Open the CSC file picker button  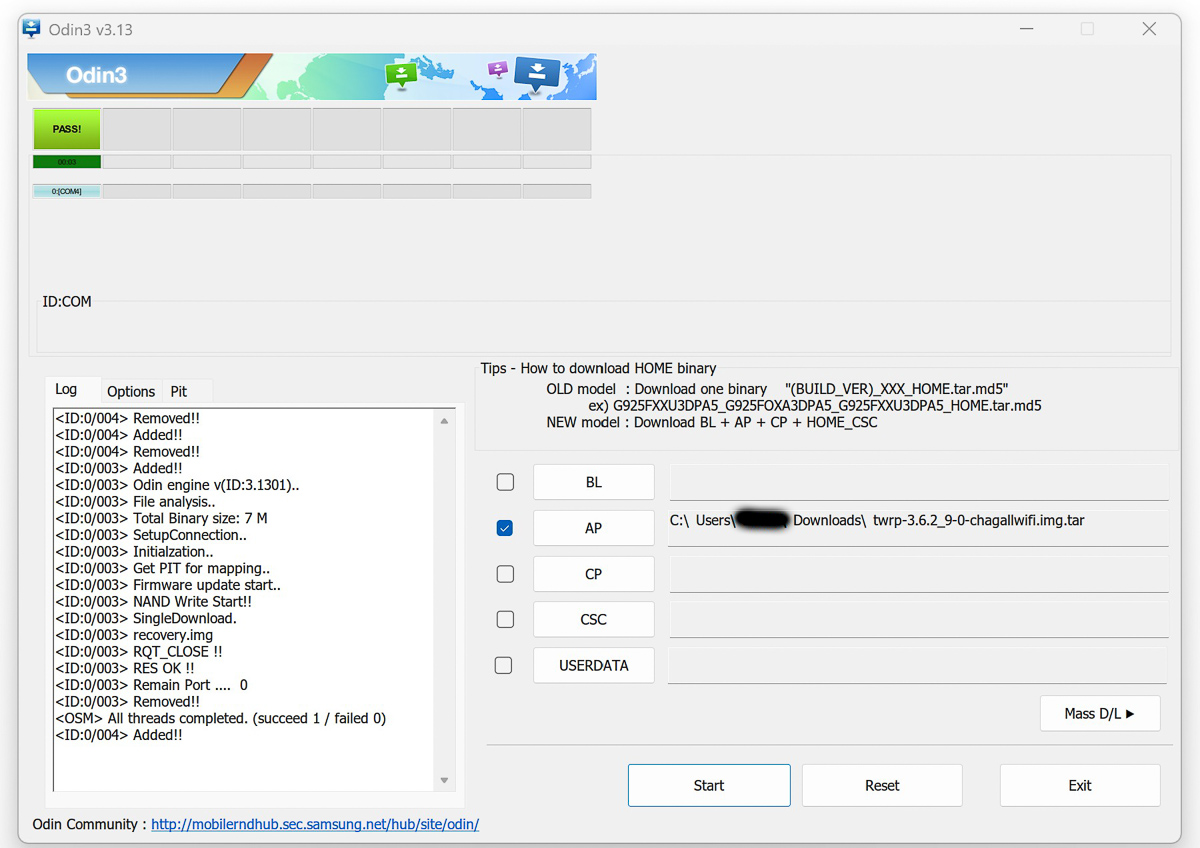tap(594, 620)
